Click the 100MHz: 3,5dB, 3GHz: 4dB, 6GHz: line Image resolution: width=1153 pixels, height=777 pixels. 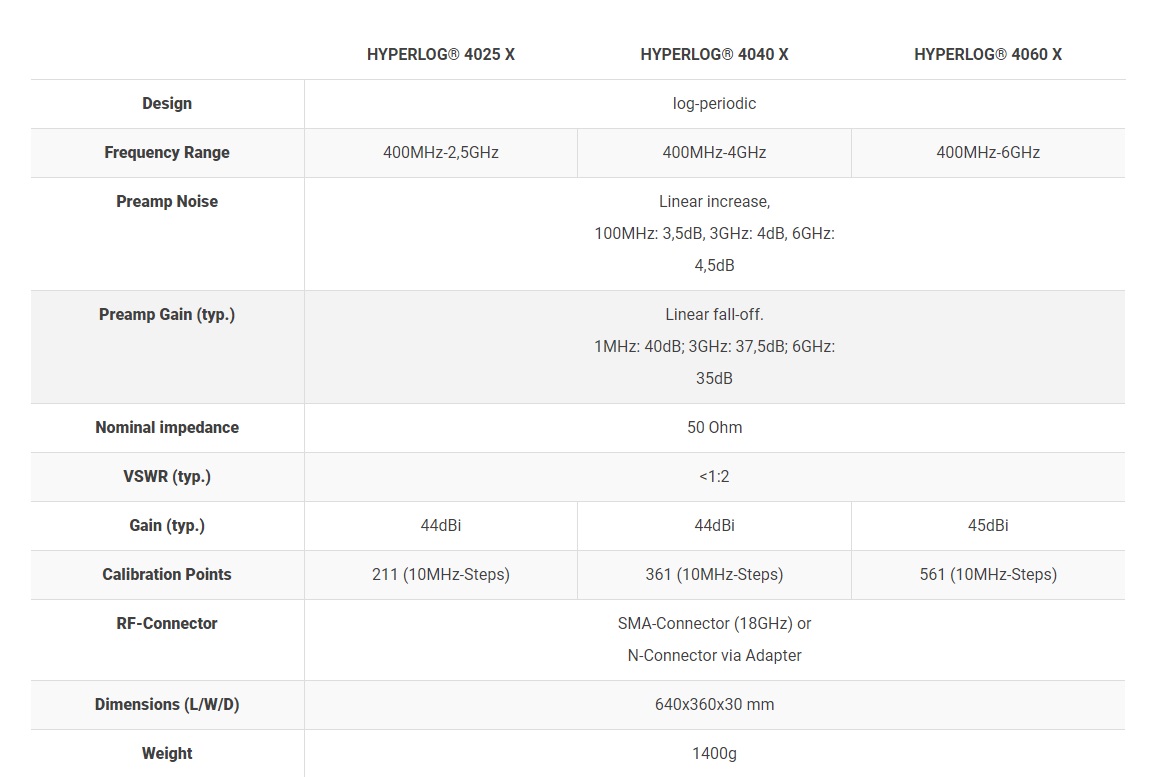point(714,234)
